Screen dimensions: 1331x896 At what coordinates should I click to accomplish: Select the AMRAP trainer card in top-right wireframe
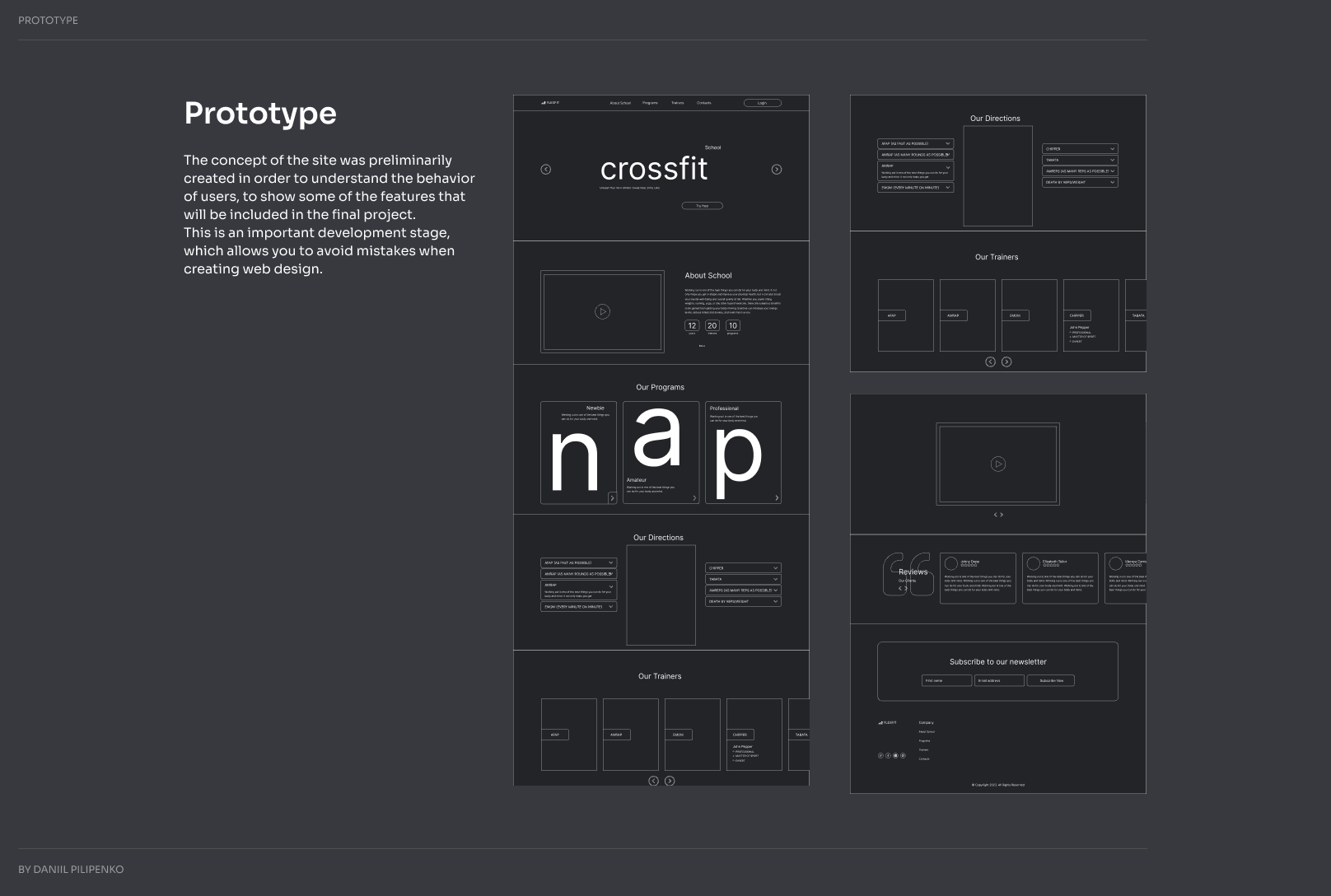(x=968, y=315)
